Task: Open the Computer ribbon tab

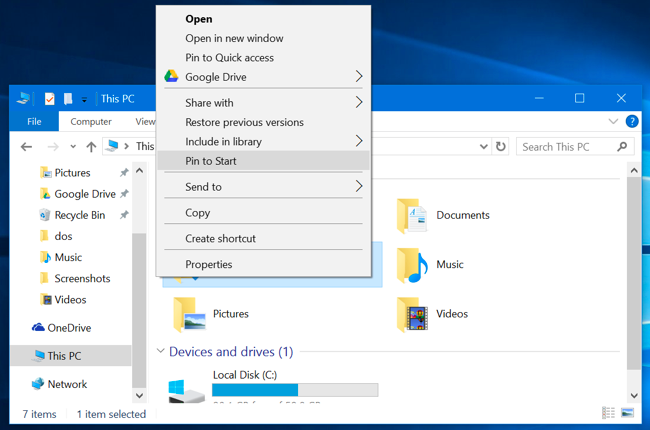Action: pos(91,121)
